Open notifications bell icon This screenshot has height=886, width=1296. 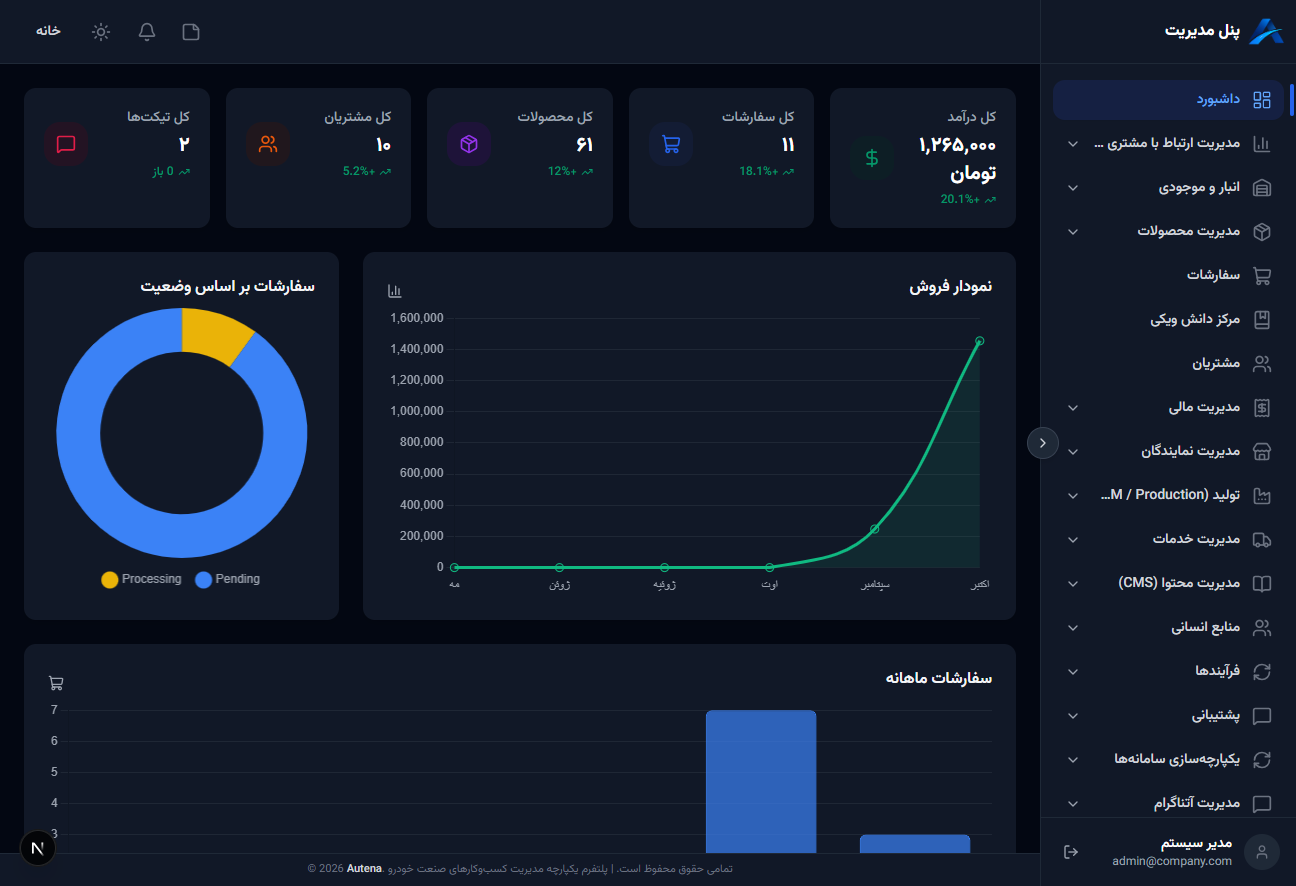point(147,32)
